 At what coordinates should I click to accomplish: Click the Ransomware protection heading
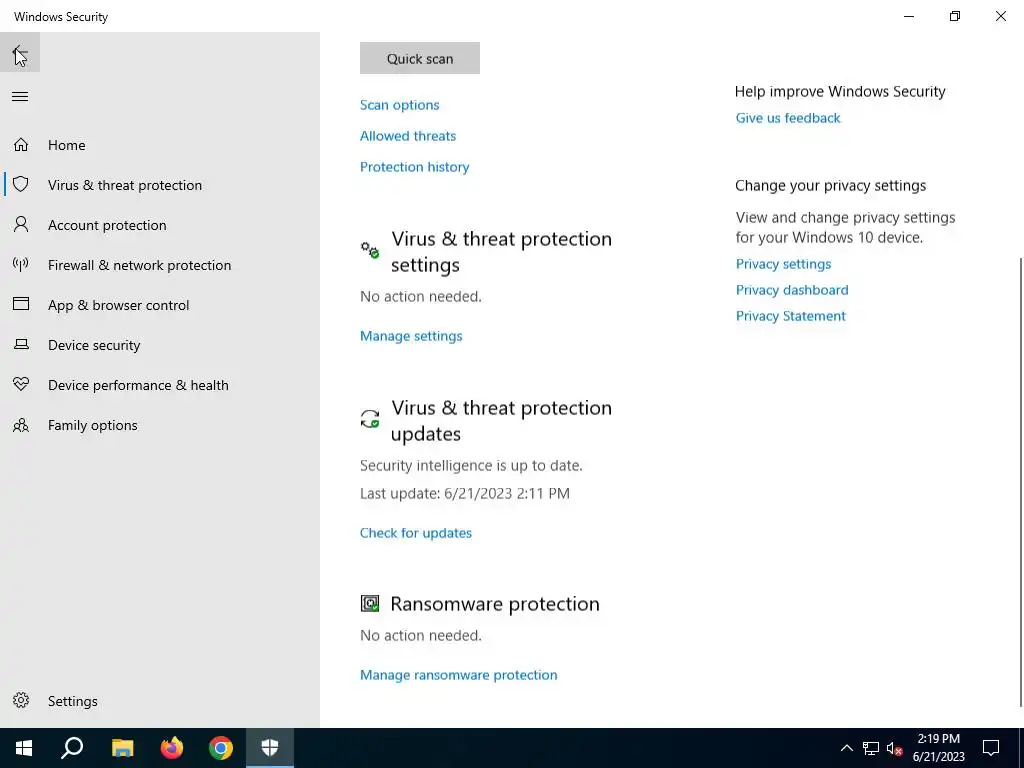pyautogui.click(x=495, y=604)
